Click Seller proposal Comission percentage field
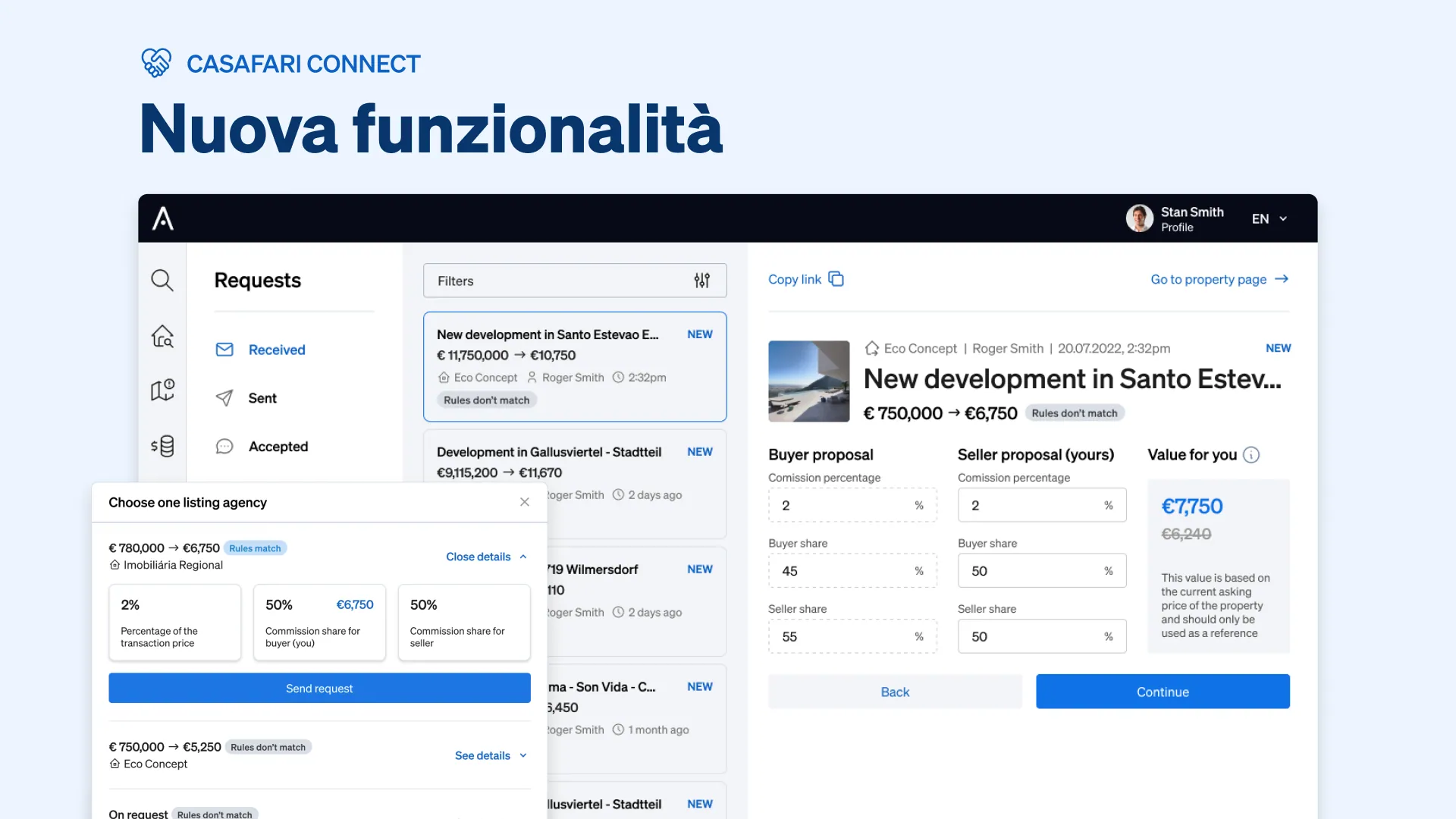1456x819 pixels. click(x=1042, y=505)
